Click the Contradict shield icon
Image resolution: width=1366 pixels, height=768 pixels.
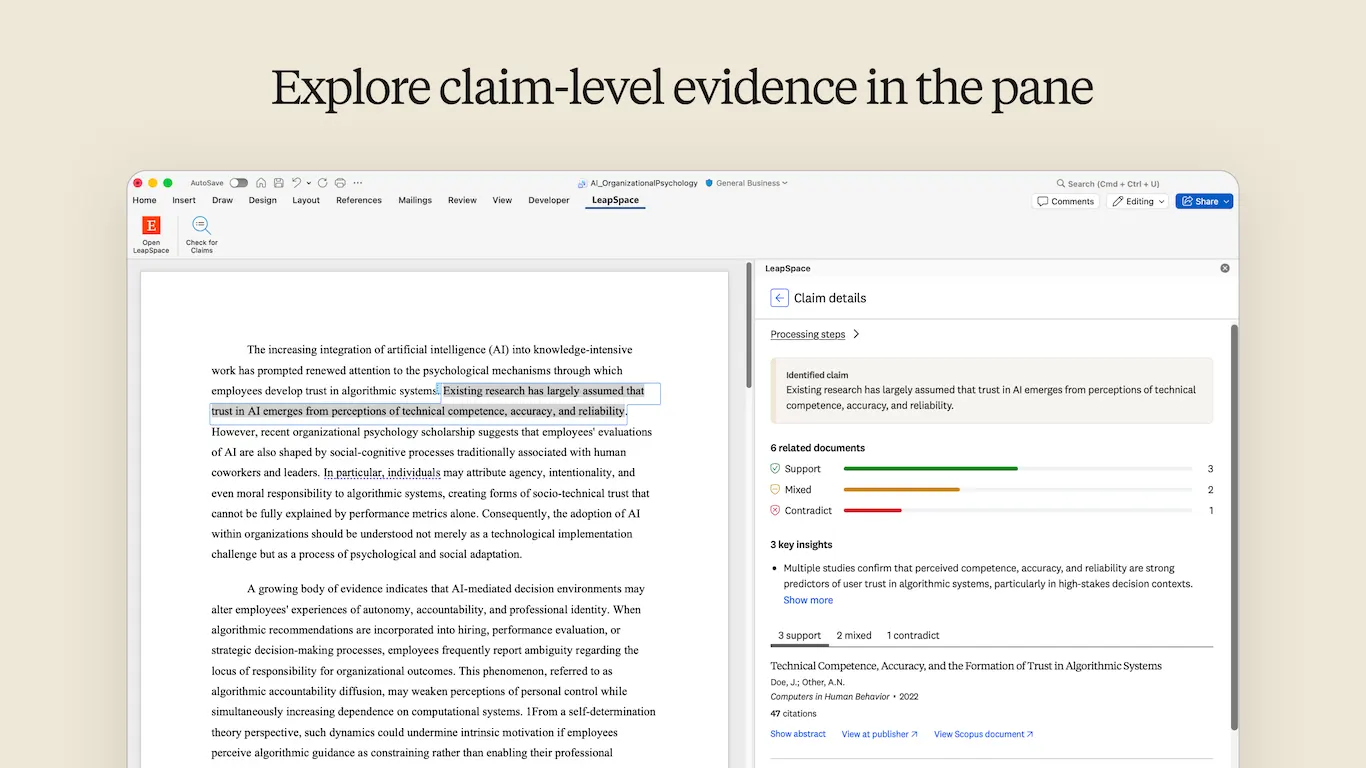click(775, 510)
